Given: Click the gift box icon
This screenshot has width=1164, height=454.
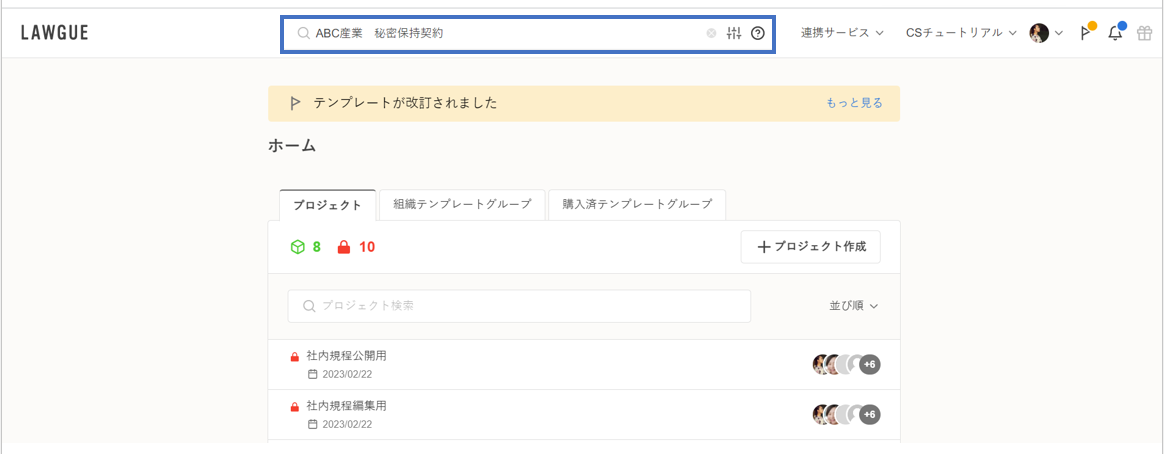Looking at the screenshot, I should (1144, 33).
